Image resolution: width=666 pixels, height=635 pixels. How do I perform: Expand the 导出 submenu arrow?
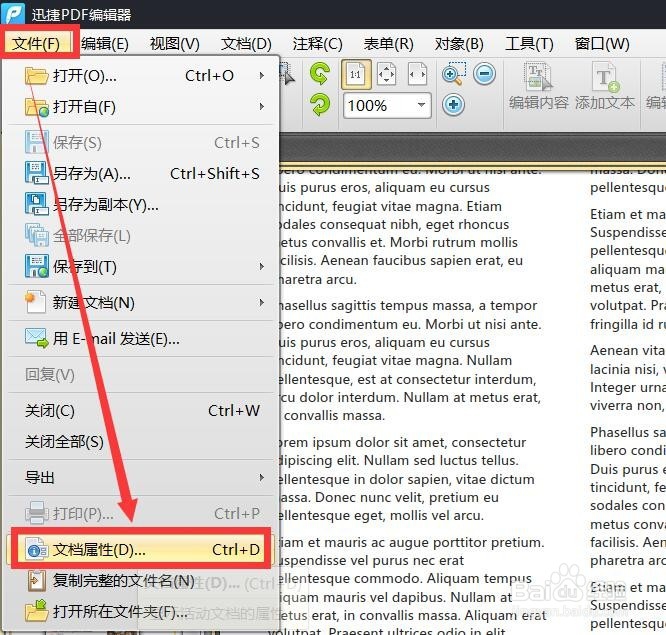[x=262, y=477]
